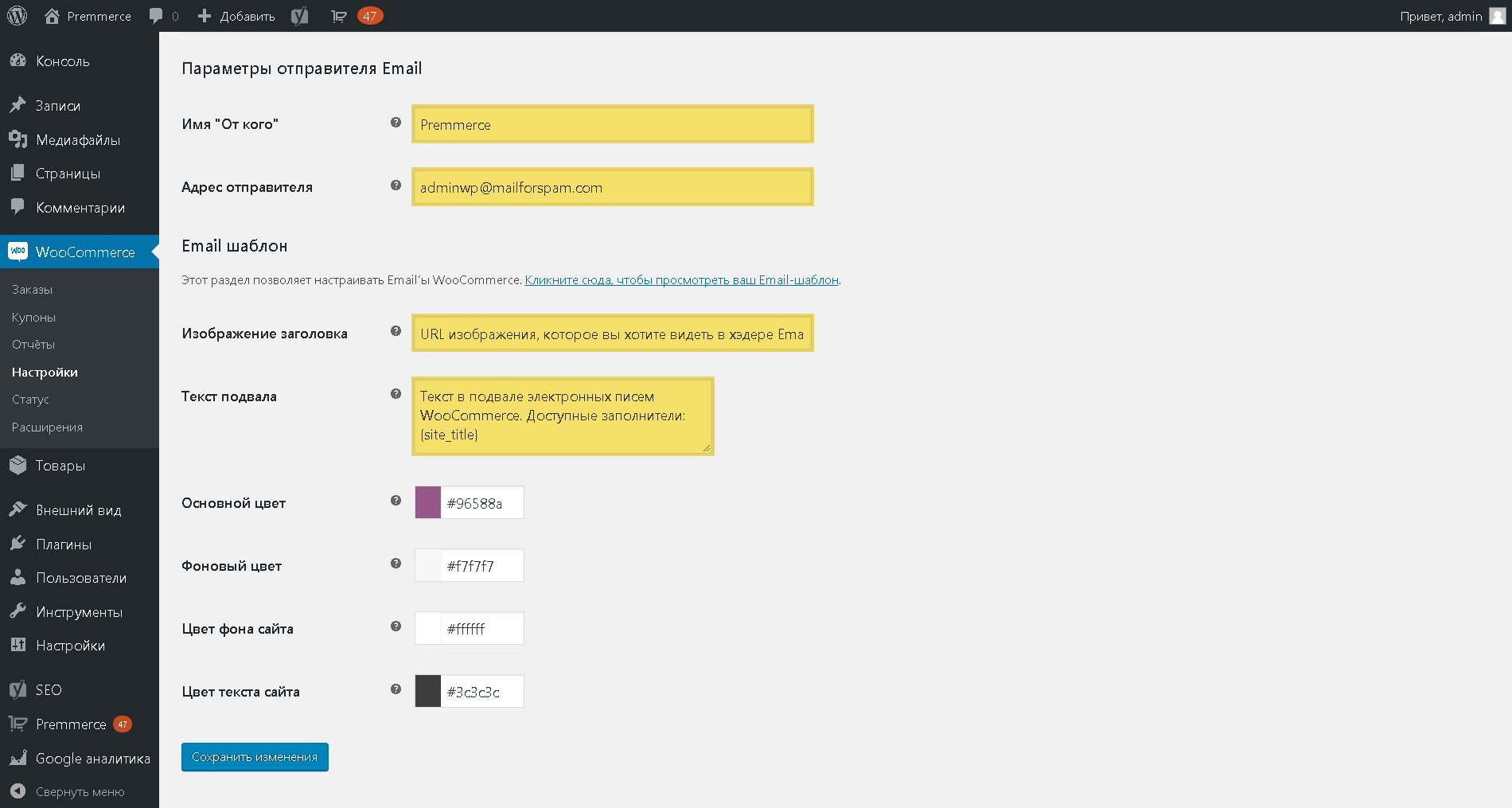1512x808 pixels.
Task: Open purple Основной цвет swatch
Action: pyautogui.click(x=428, y=503)
